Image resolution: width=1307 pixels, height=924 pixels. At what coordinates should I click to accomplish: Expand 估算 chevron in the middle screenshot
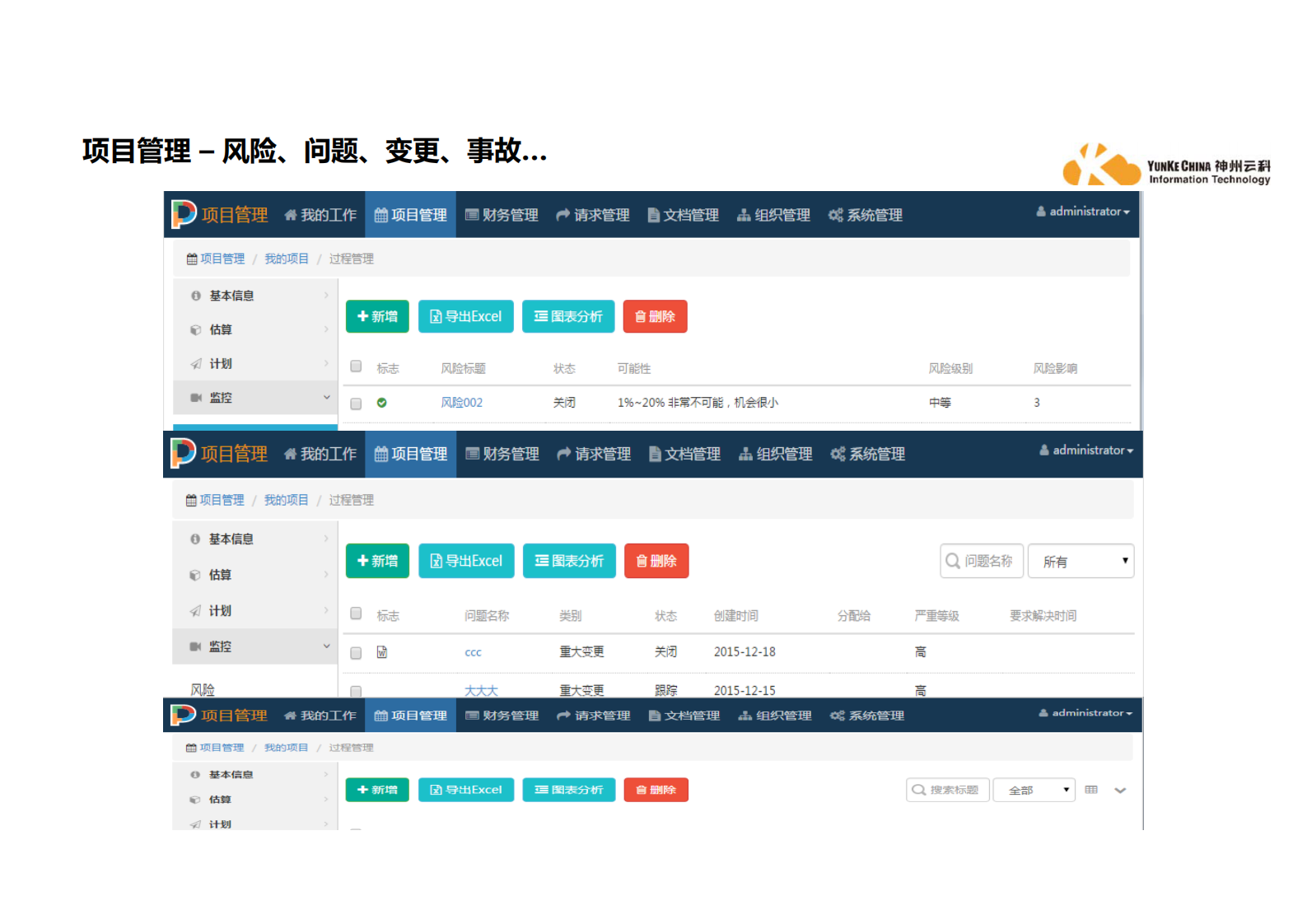(326, 574)
